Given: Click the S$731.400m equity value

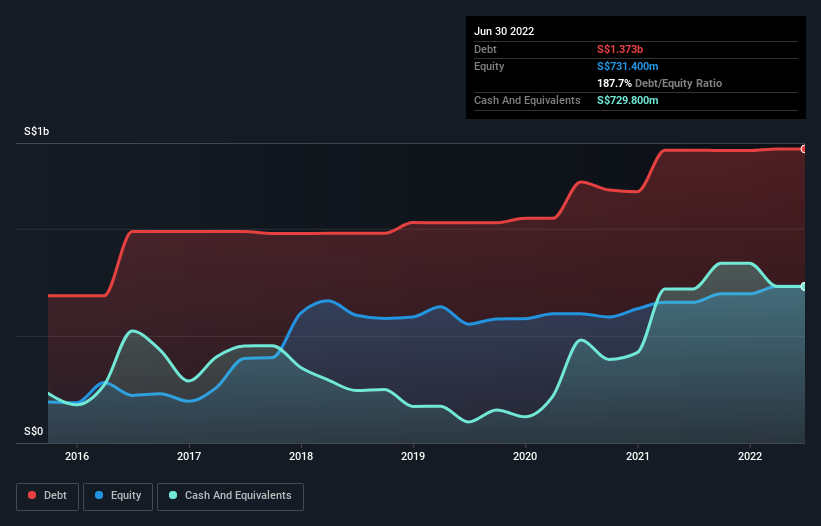Looking at the screenshot, I should pyautogui.click(x=627, y=66).
